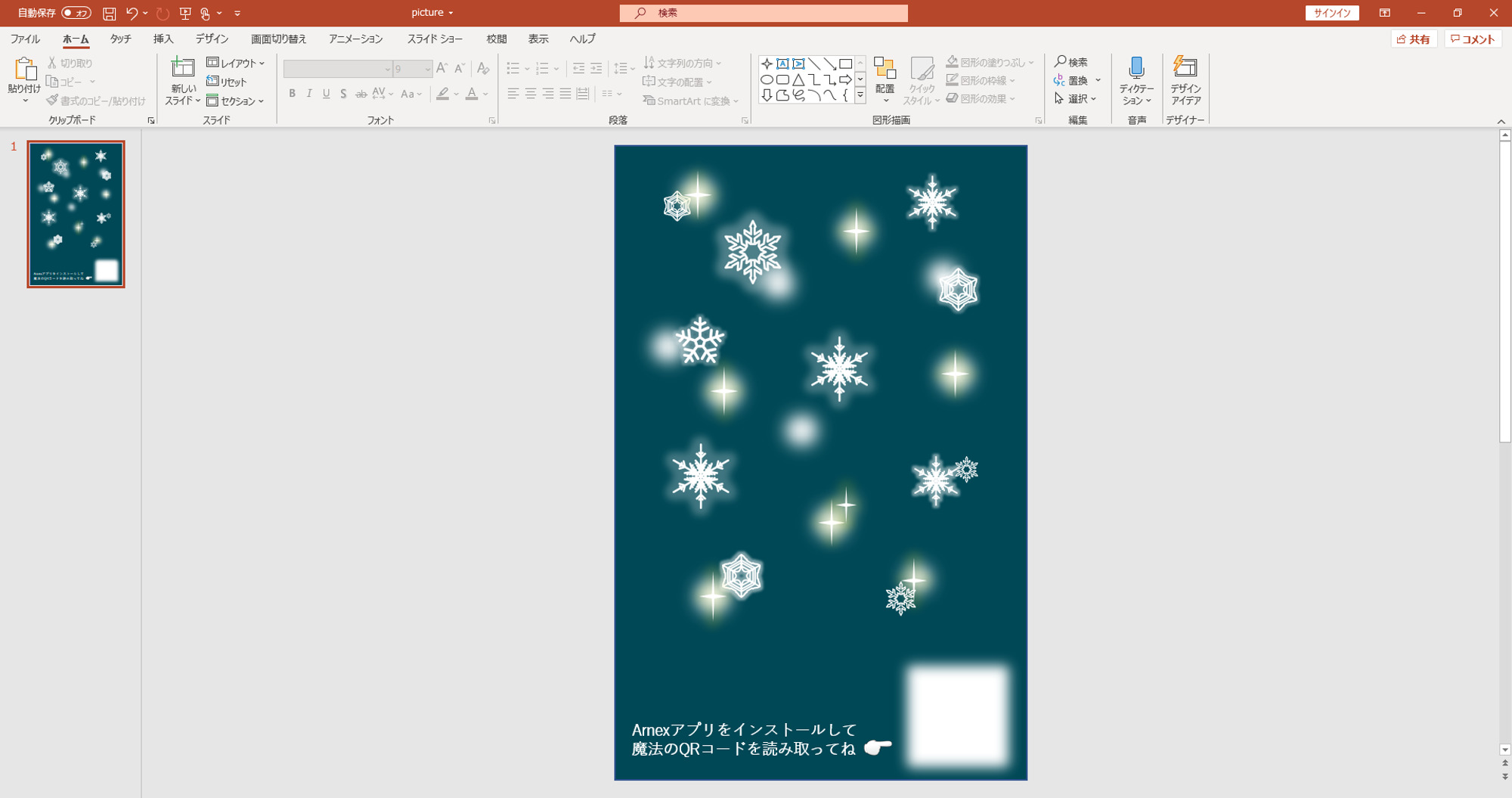The image size is (1512, 798).
Task: Open Section (セクション) dropdown
Action: click(235, 101)
